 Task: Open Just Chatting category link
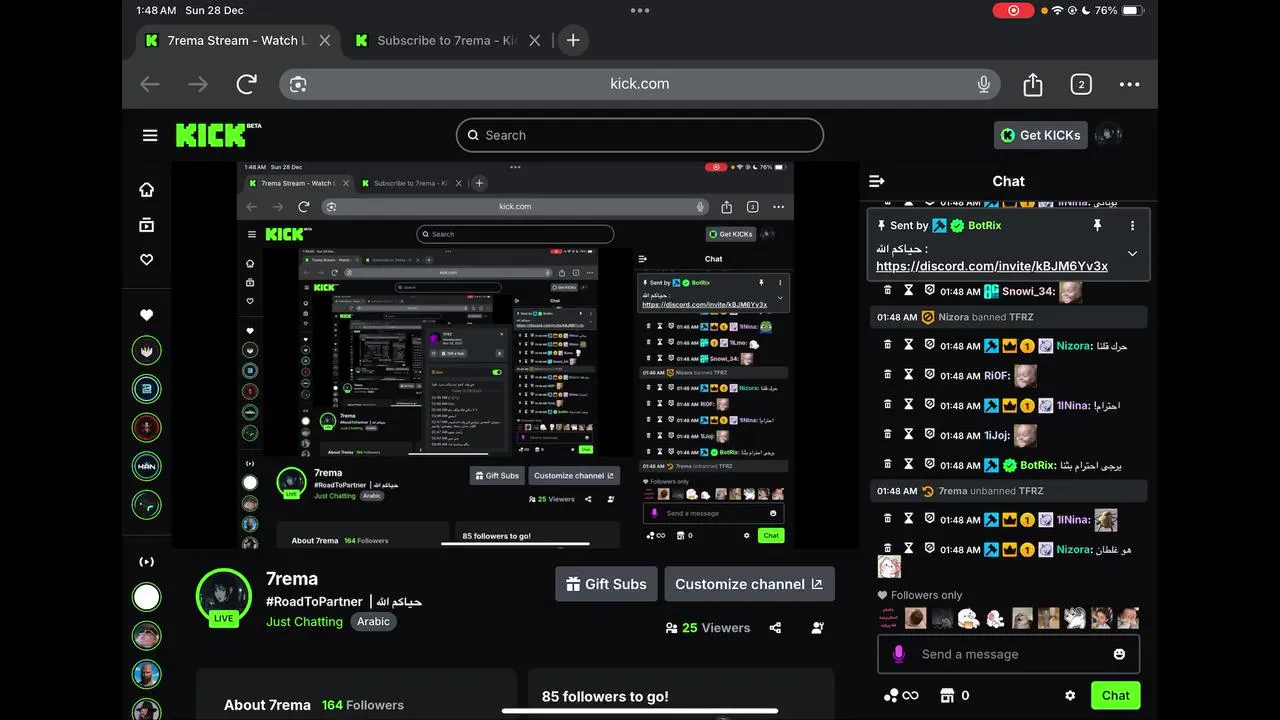pyautogui.click(x=304, y=622)
